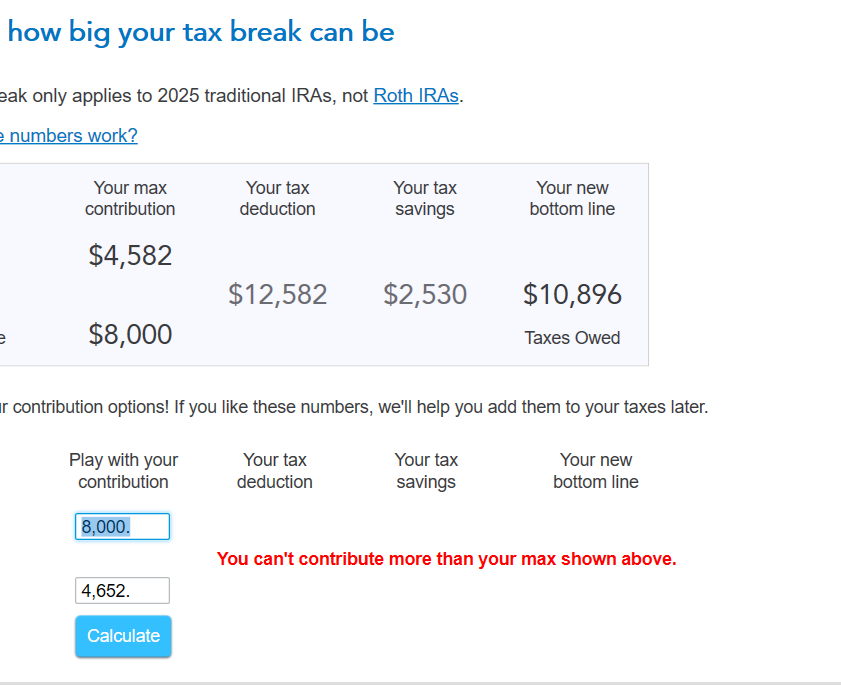841x685 pixels.
Task: Click 'Your tax savings' header in summary table
Action: pyautogui.click(x=425, y=199)
